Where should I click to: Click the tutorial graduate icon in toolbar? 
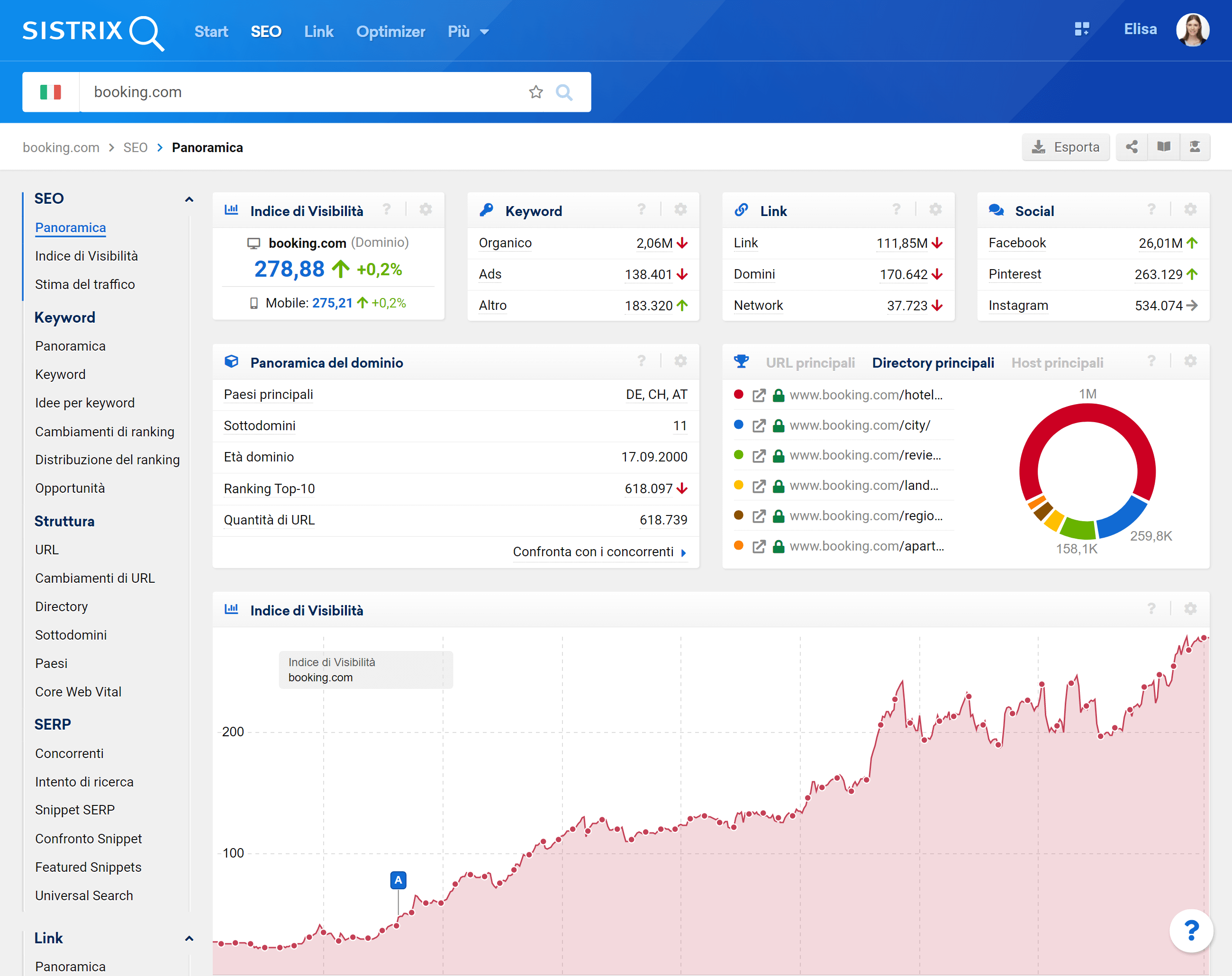(1195, 147)
